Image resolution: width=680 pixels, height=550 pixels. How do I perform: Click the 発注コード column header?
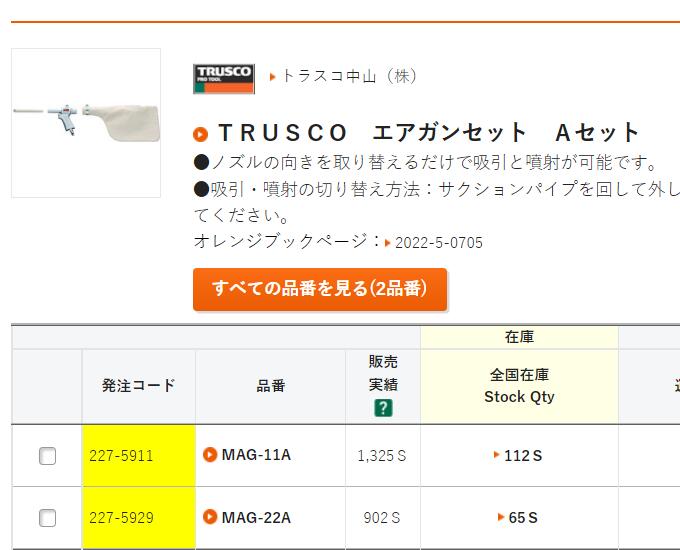point(138,385)
